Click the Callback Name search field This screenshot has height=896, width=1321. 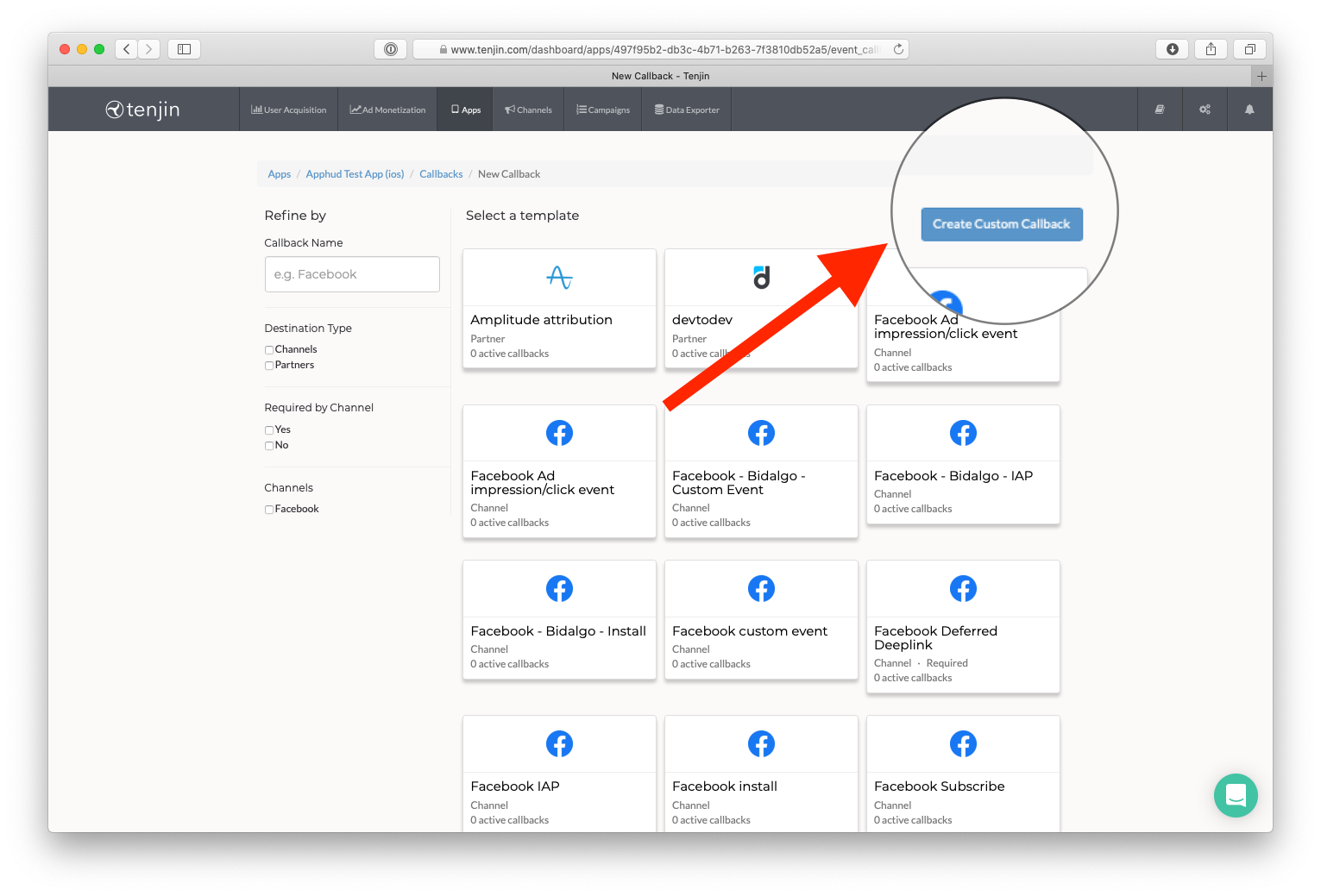(352, 274)
